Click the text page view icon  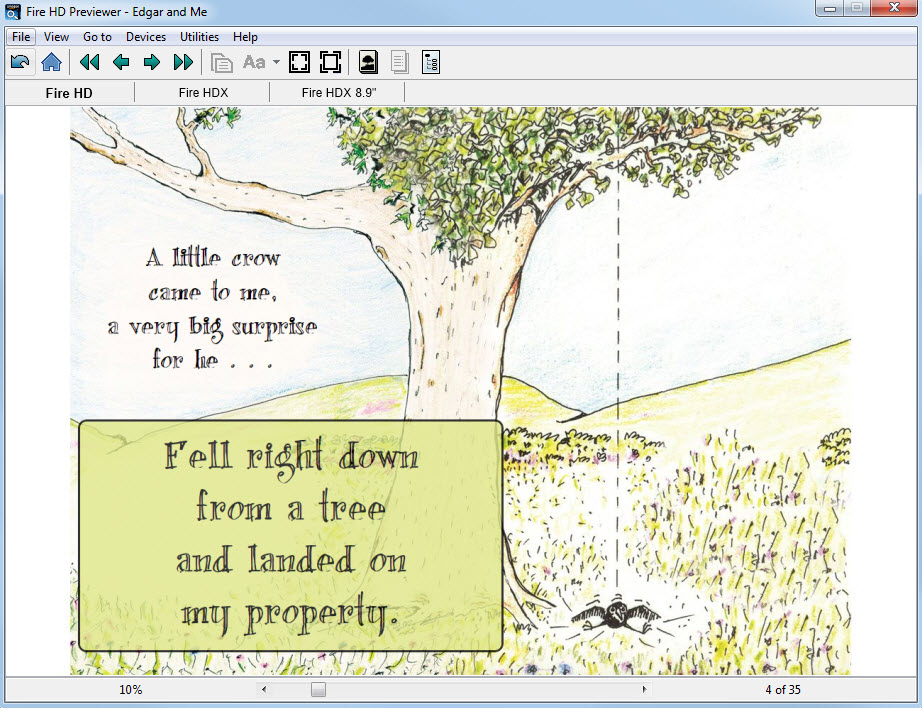[x=399, y=62]
